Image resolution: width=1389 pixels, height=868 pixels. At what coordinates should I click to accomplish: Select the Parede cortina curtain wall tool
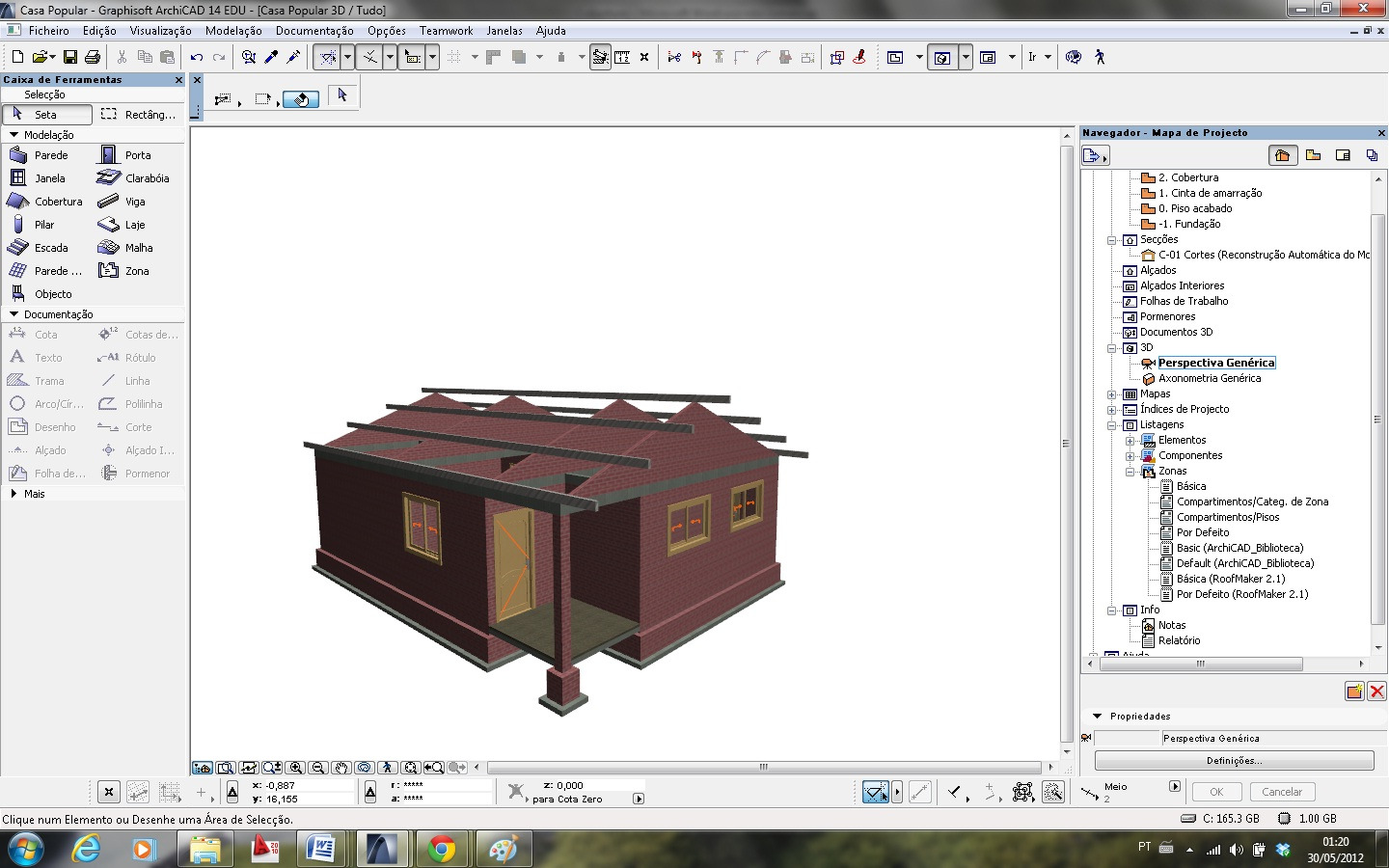click(46, 271)
